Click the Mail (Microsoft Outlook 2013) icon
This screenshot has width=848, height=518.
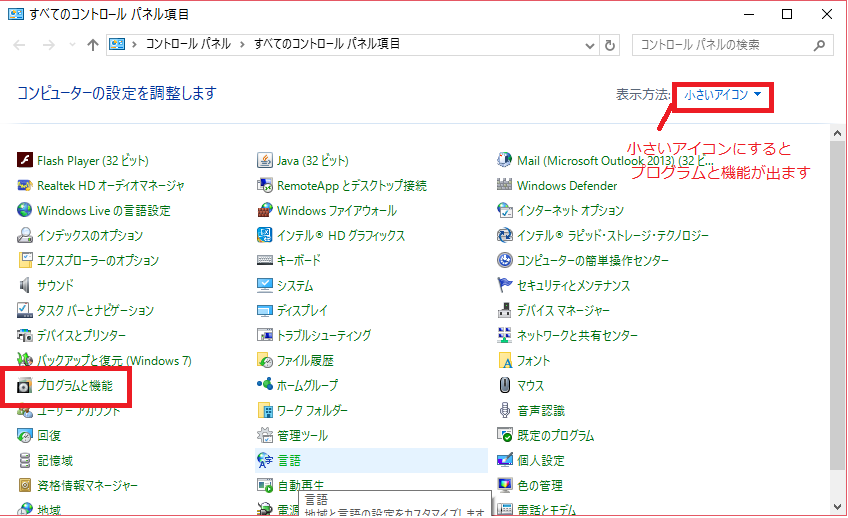(505, 160)
